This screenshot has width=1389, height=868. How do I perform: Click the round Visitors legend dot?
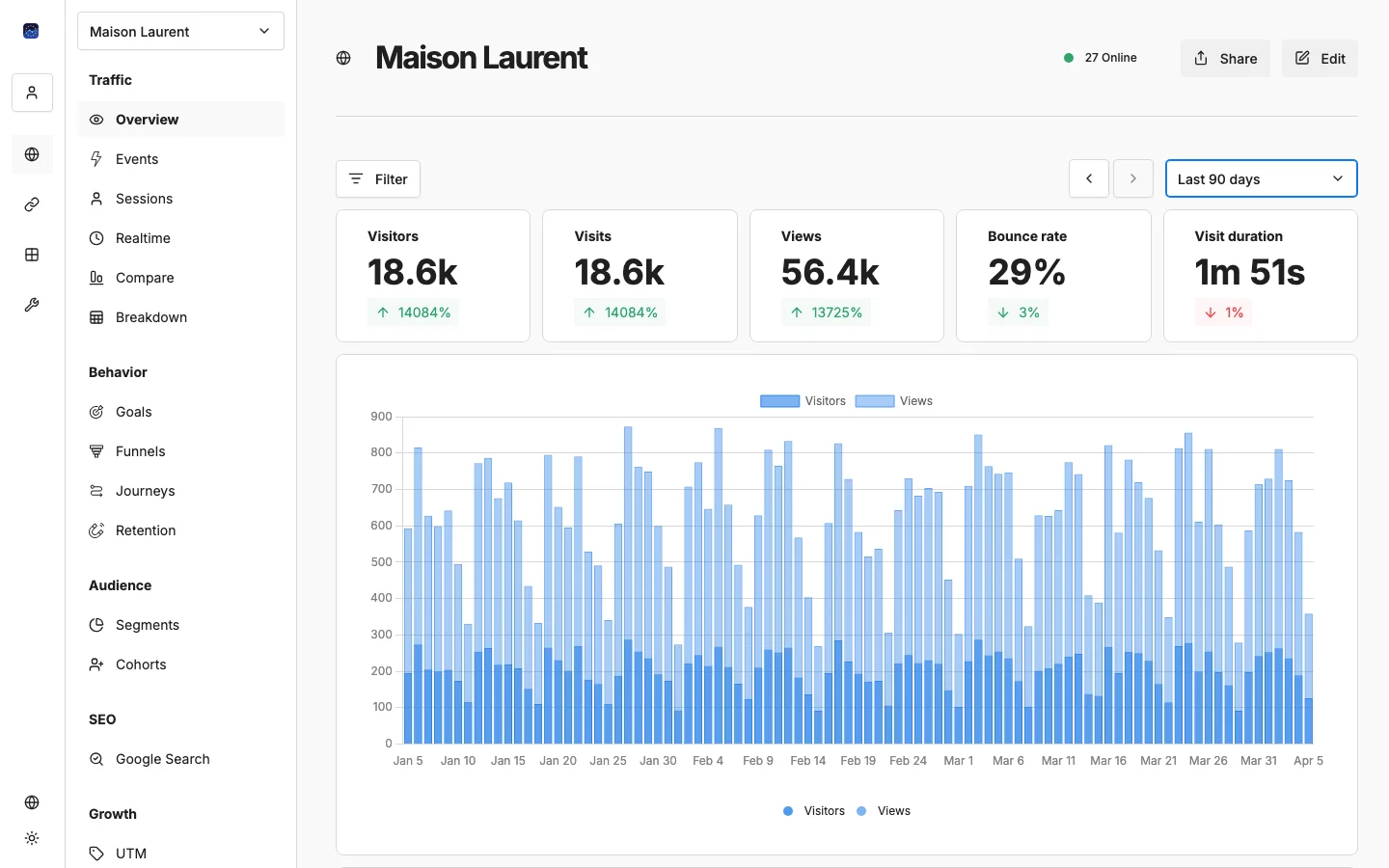point(788,811)
